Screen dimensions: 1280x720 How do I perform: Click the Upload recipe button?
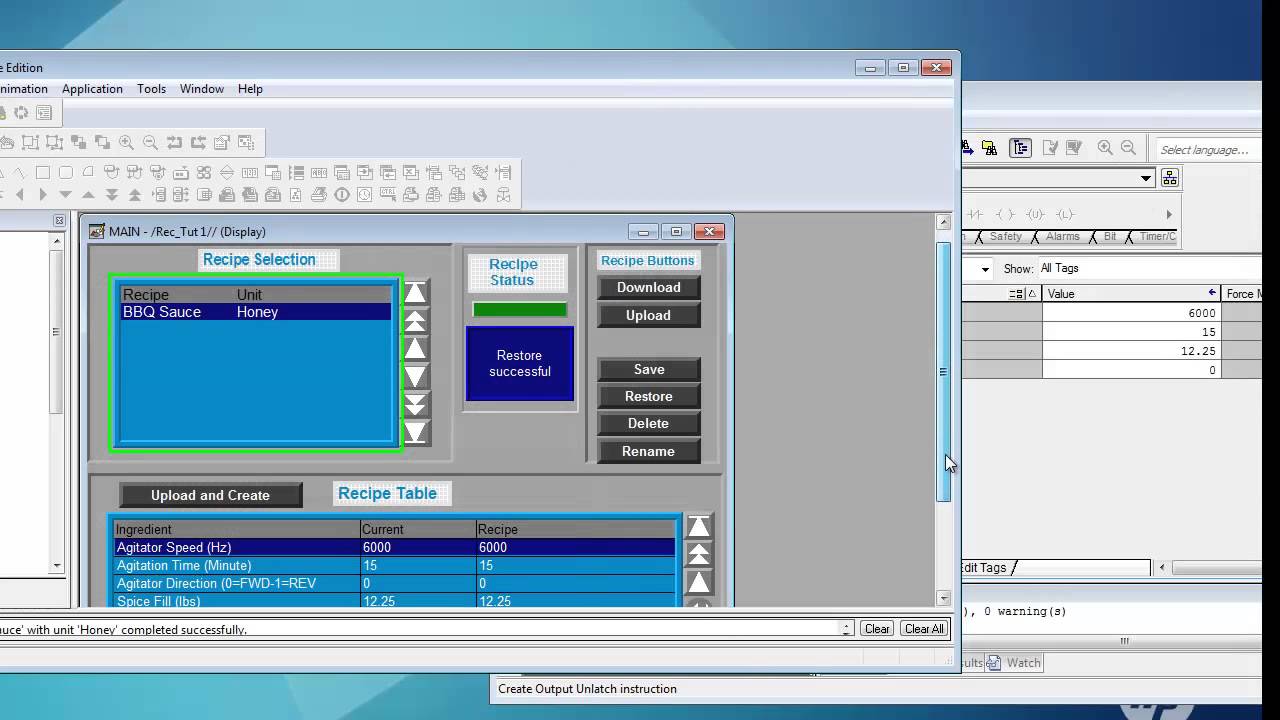[648, 315]
